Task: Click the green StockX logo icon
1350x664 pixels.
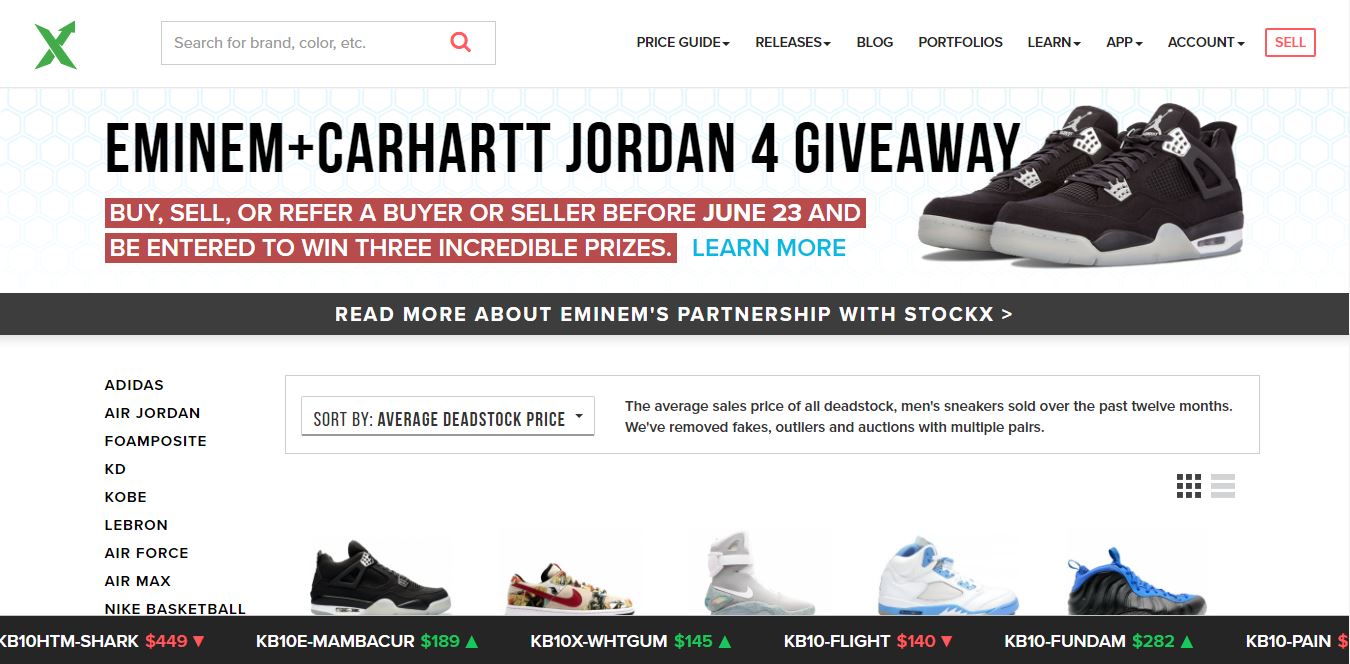Action: pos(55,45)
